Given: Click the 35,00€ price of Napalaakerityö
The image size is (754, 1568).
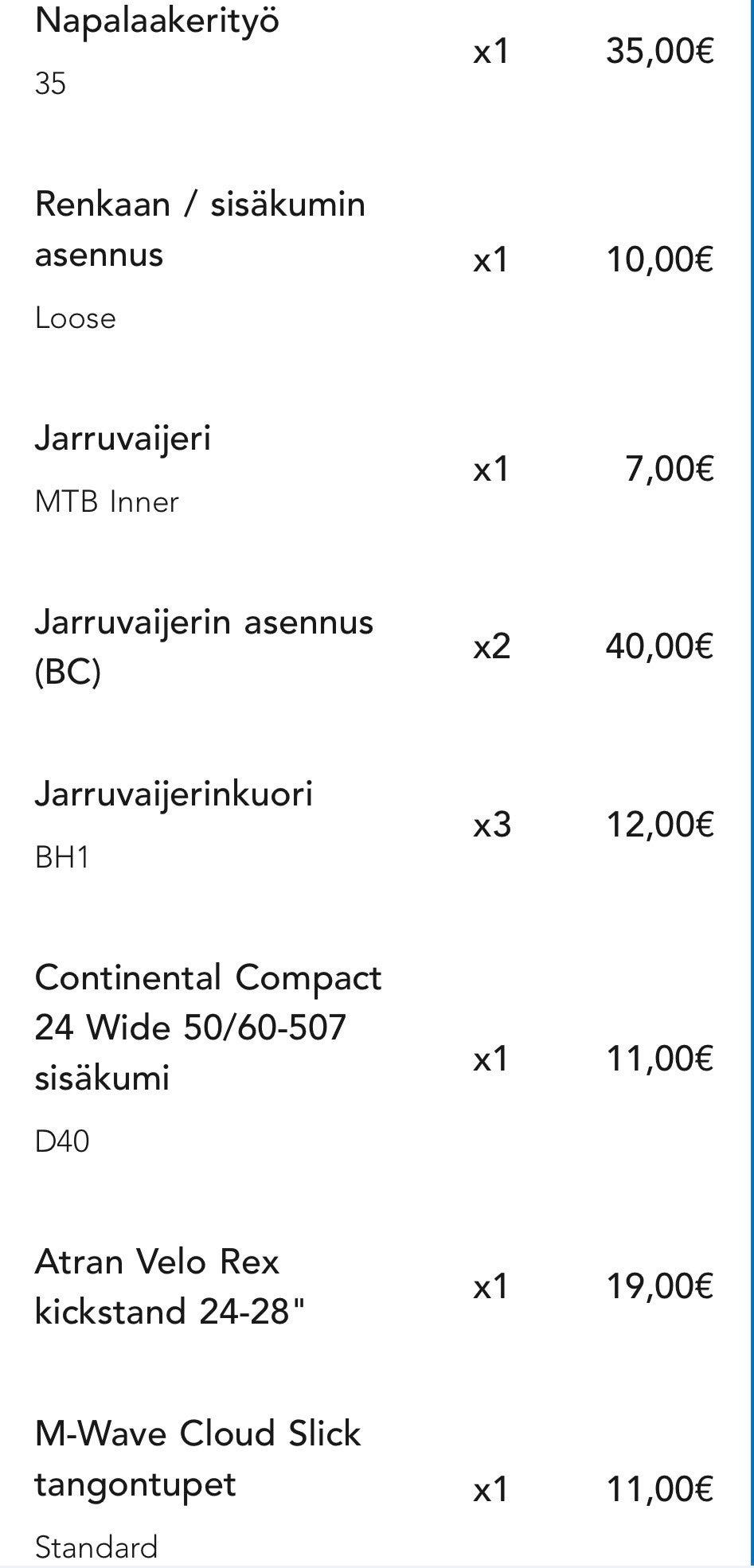Looking at the screenshot, I should 659,52.
